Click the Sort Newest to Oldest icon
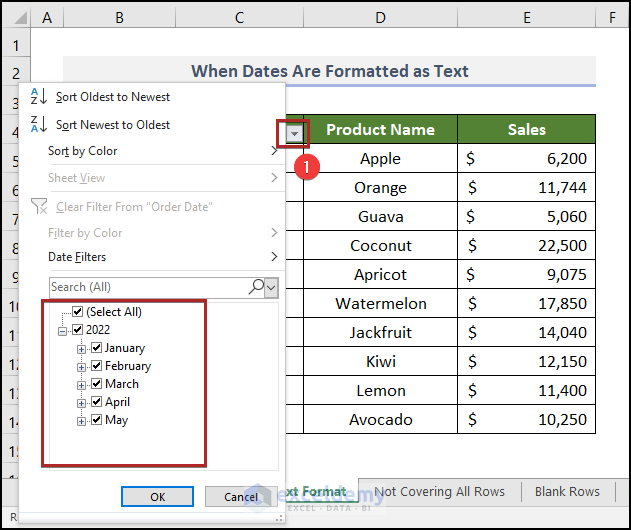The height and width of the screenshot is (530, 631). point(39,125)
